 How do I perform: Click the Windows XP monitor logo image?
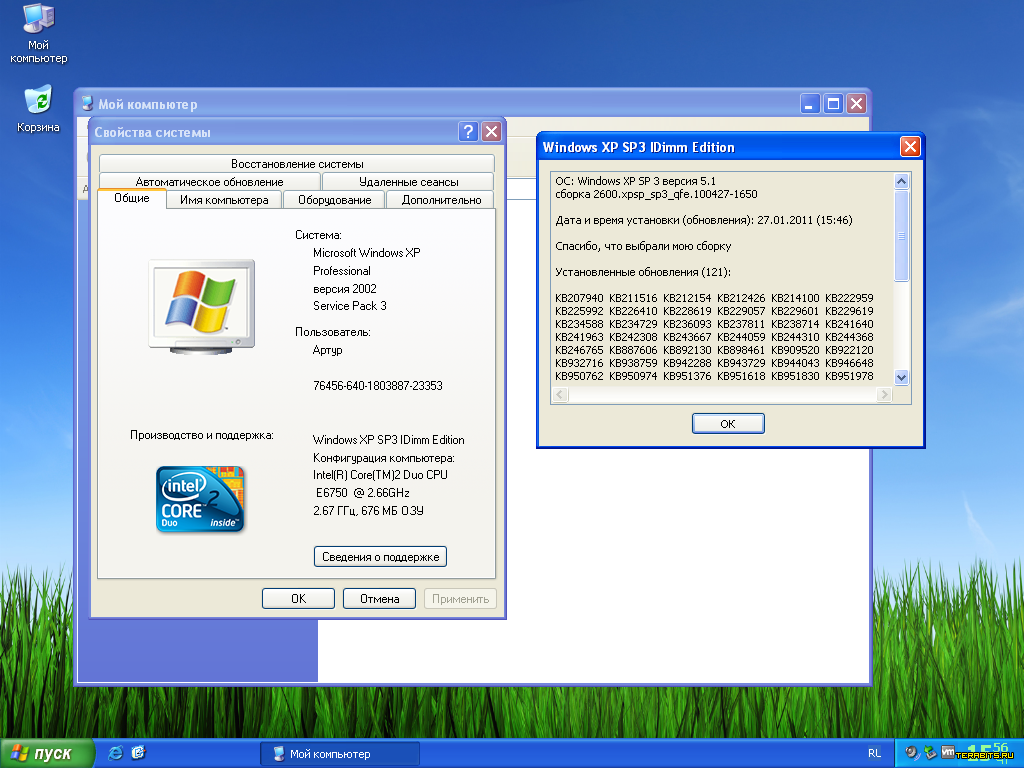click(x=201, y=306)
